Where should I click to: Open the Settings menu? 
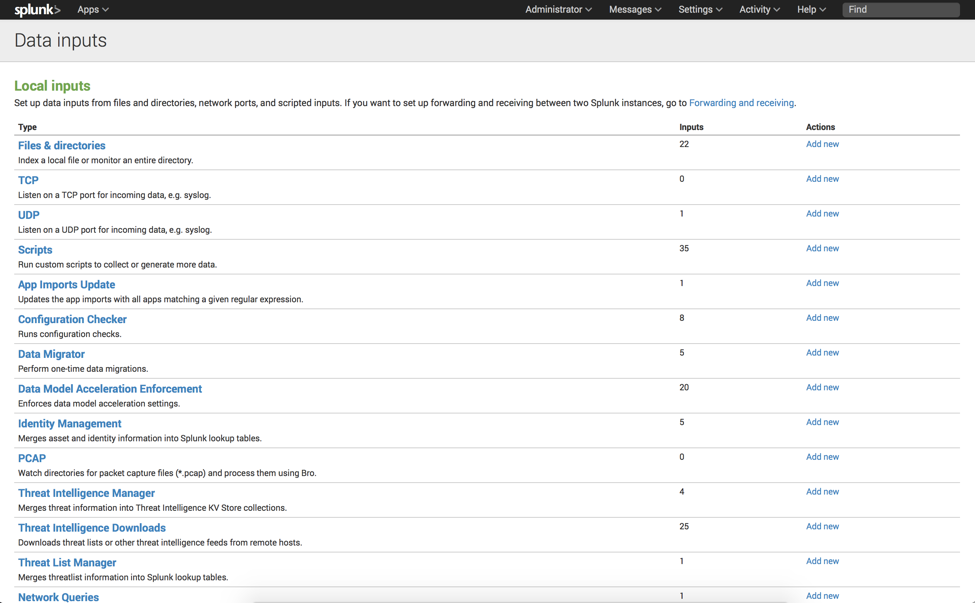(x=700, y=10)
